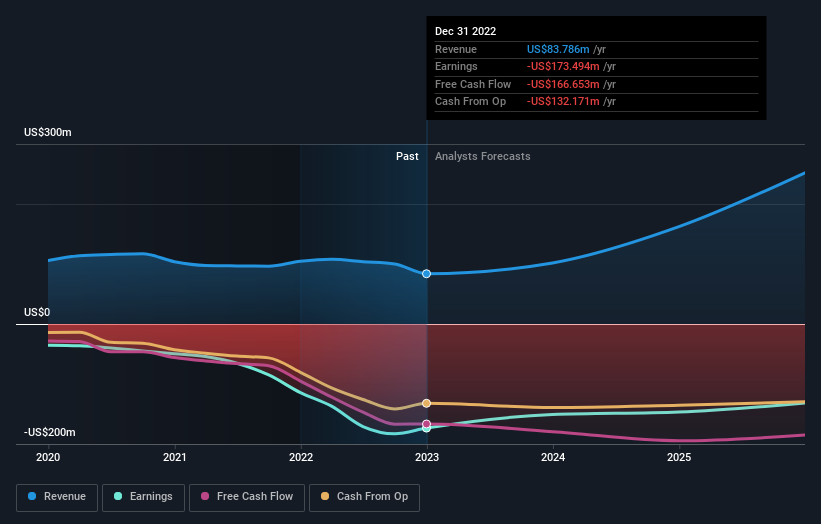This screenshot has height=524, width=821.
Task: Click the Past label
Action: (407, 156)
